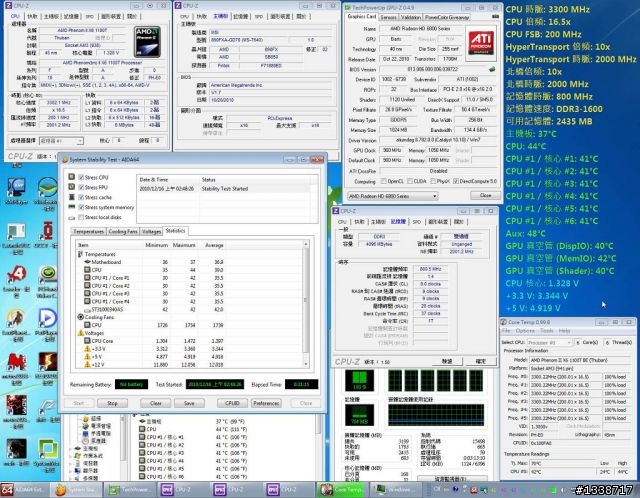Toggle the OpenCL checkbox in GPU-Z
The height and width of the screenshot is (498, 640).
tap(384, 181)
